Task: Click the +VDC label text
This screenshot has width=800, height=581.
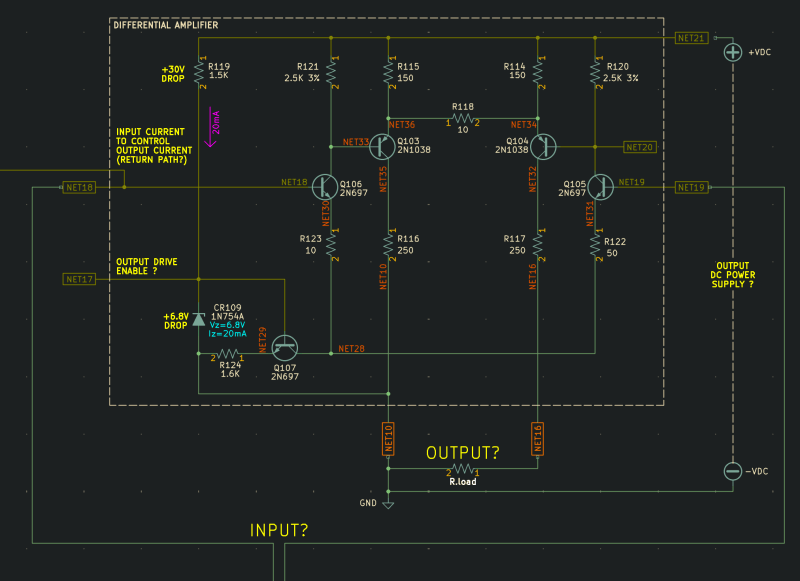Action: [760, 52]
